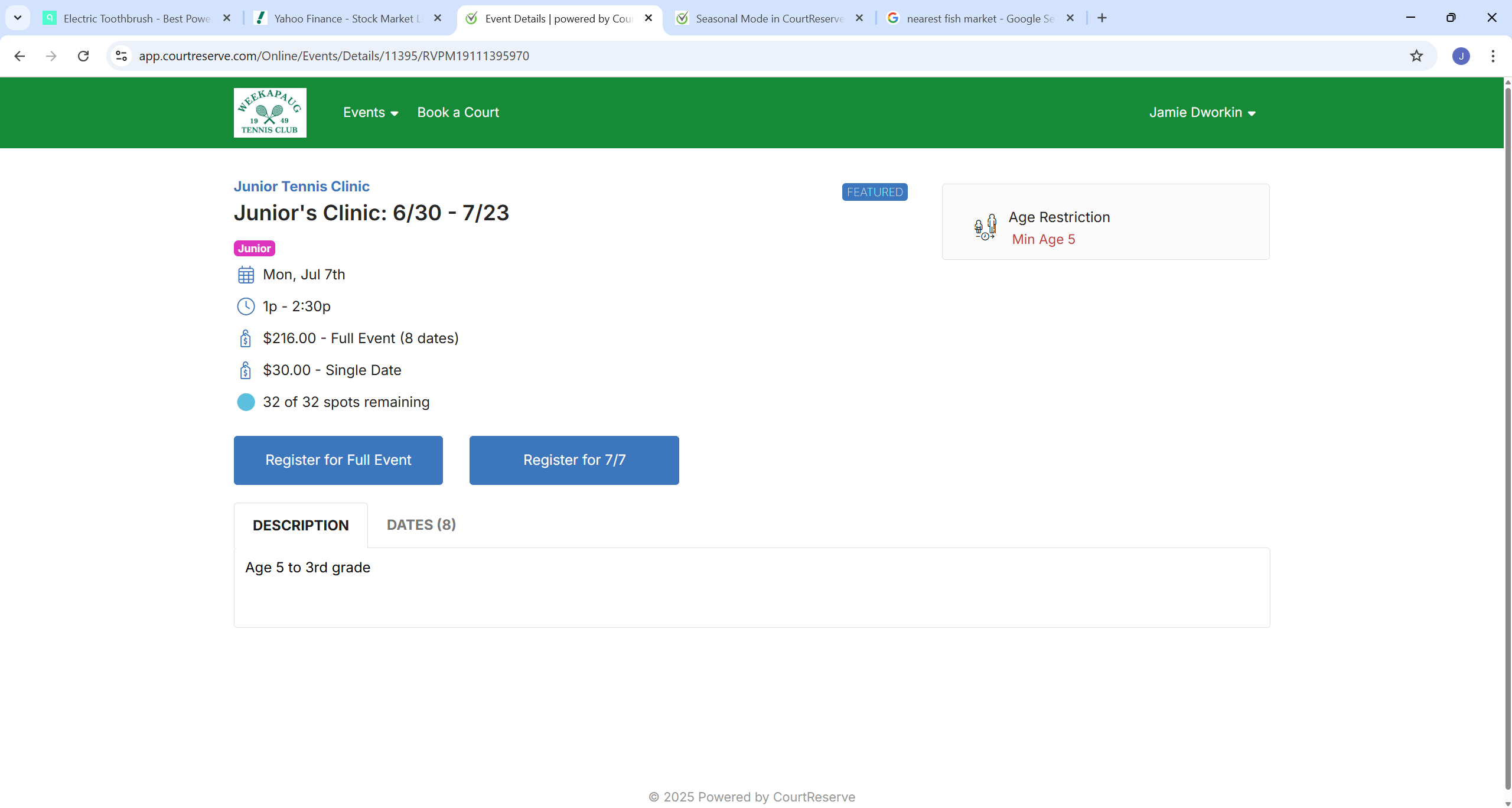Bookmark this page with the star icon

pyautogui.click(x=1416, y=56)
